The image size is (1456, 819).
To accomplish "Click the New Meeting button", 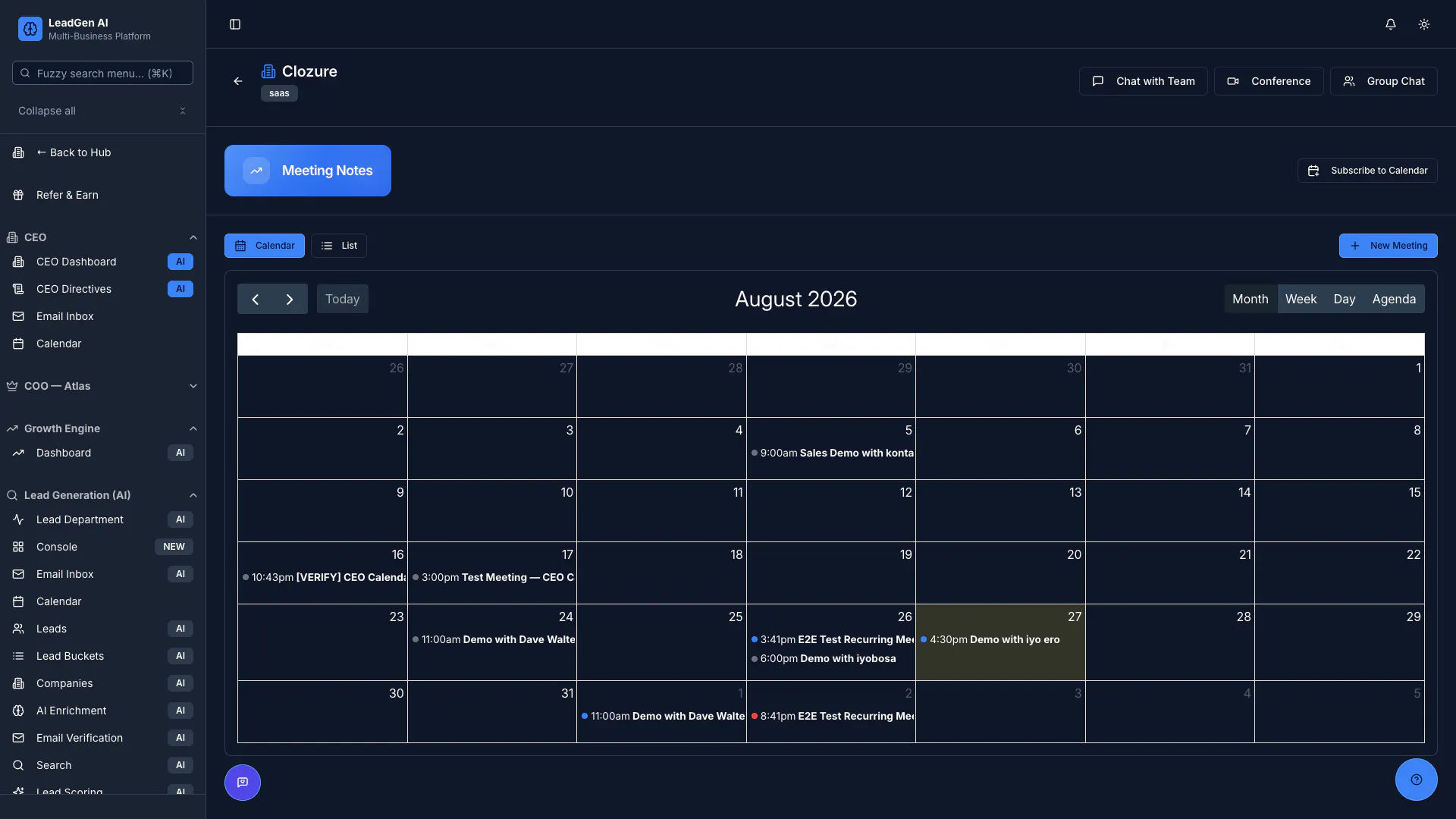I will point(1388,246).
